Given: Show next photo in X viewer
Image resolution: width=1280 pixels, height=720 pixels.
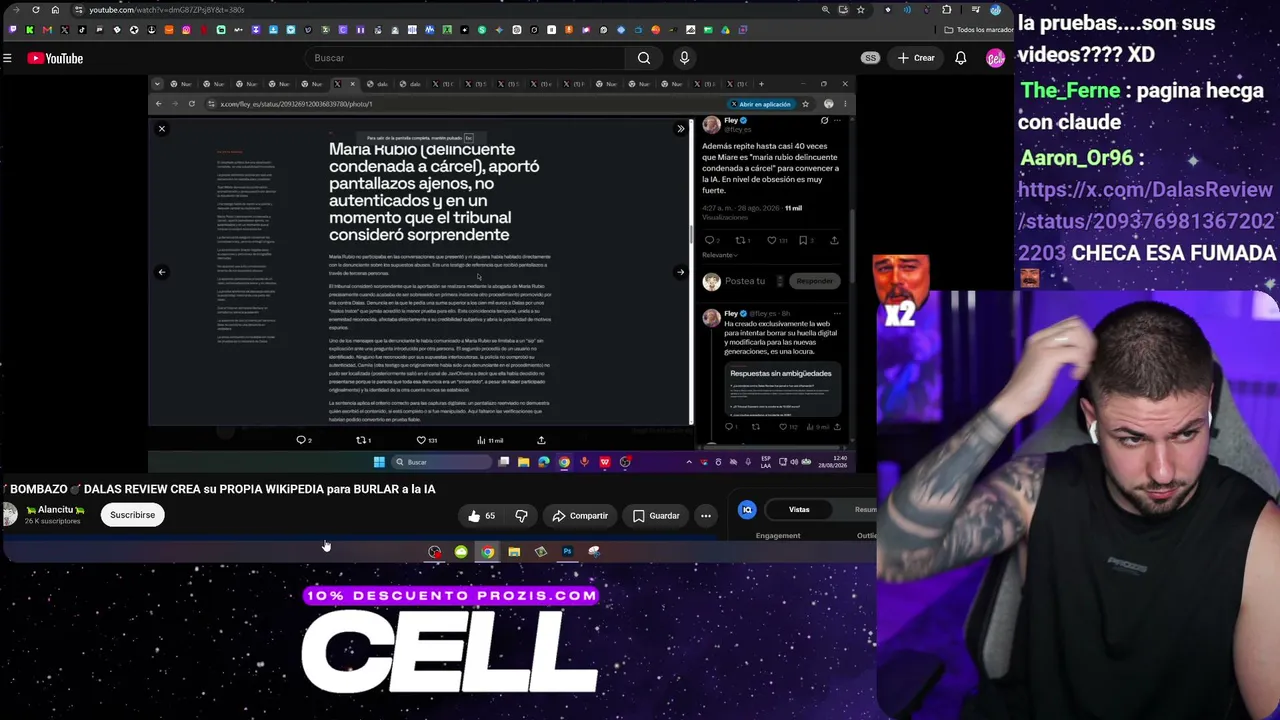Looking at the screenshot, I should [680, 272].
